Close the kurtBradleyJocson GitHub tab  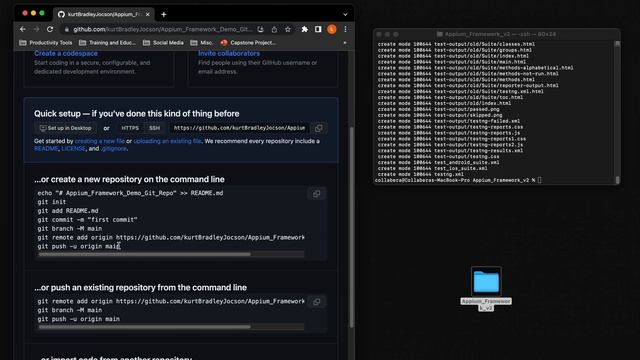[x=148, y=14]
